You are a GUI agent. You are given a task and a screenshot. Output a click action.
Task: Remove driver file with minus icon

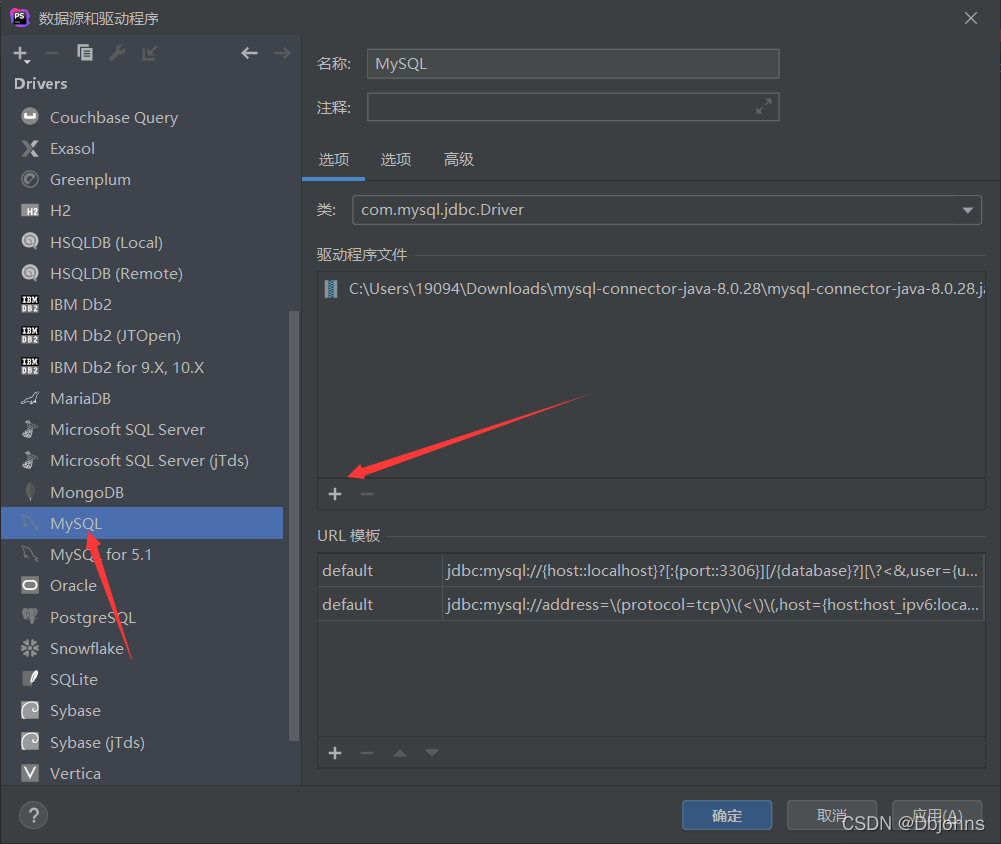pyautogui.click(x=366, y=494)
